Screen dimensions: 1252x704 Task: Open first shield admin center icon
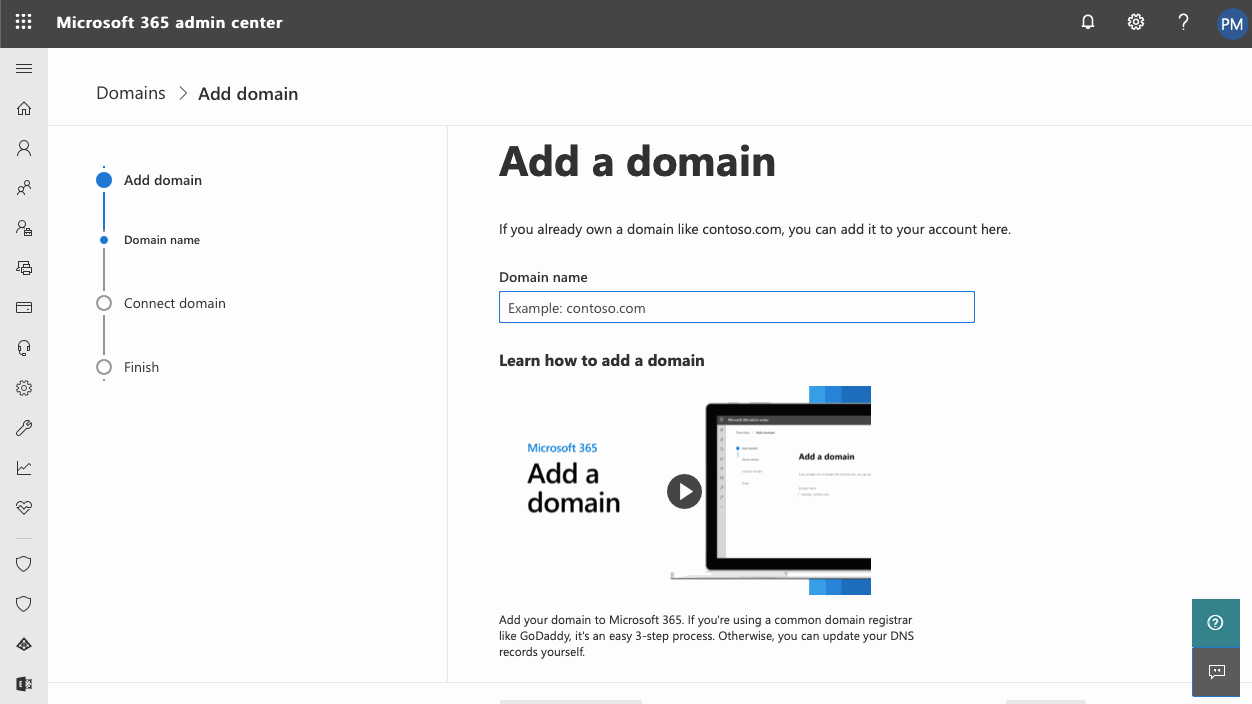point(24,564)
